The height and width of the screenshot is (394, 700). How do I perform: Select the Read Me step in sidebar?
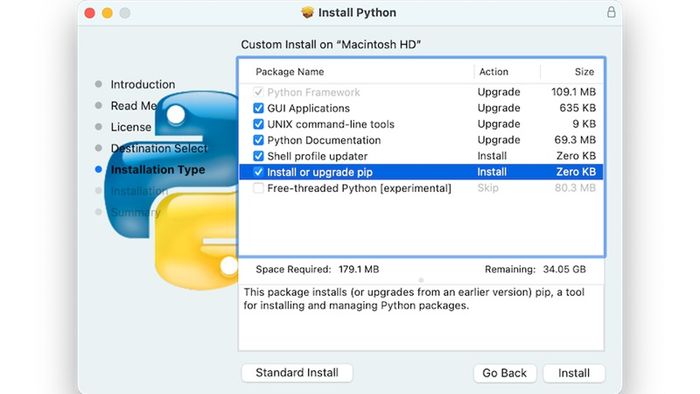pos(133,106)
